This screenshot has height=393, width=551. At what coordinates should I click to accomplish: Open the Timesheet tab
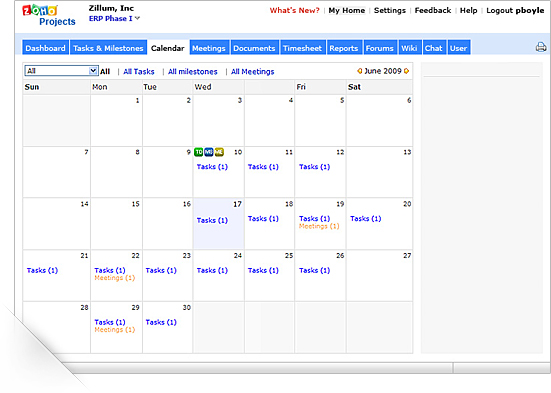pyautogui.click(x=303, y=48)
